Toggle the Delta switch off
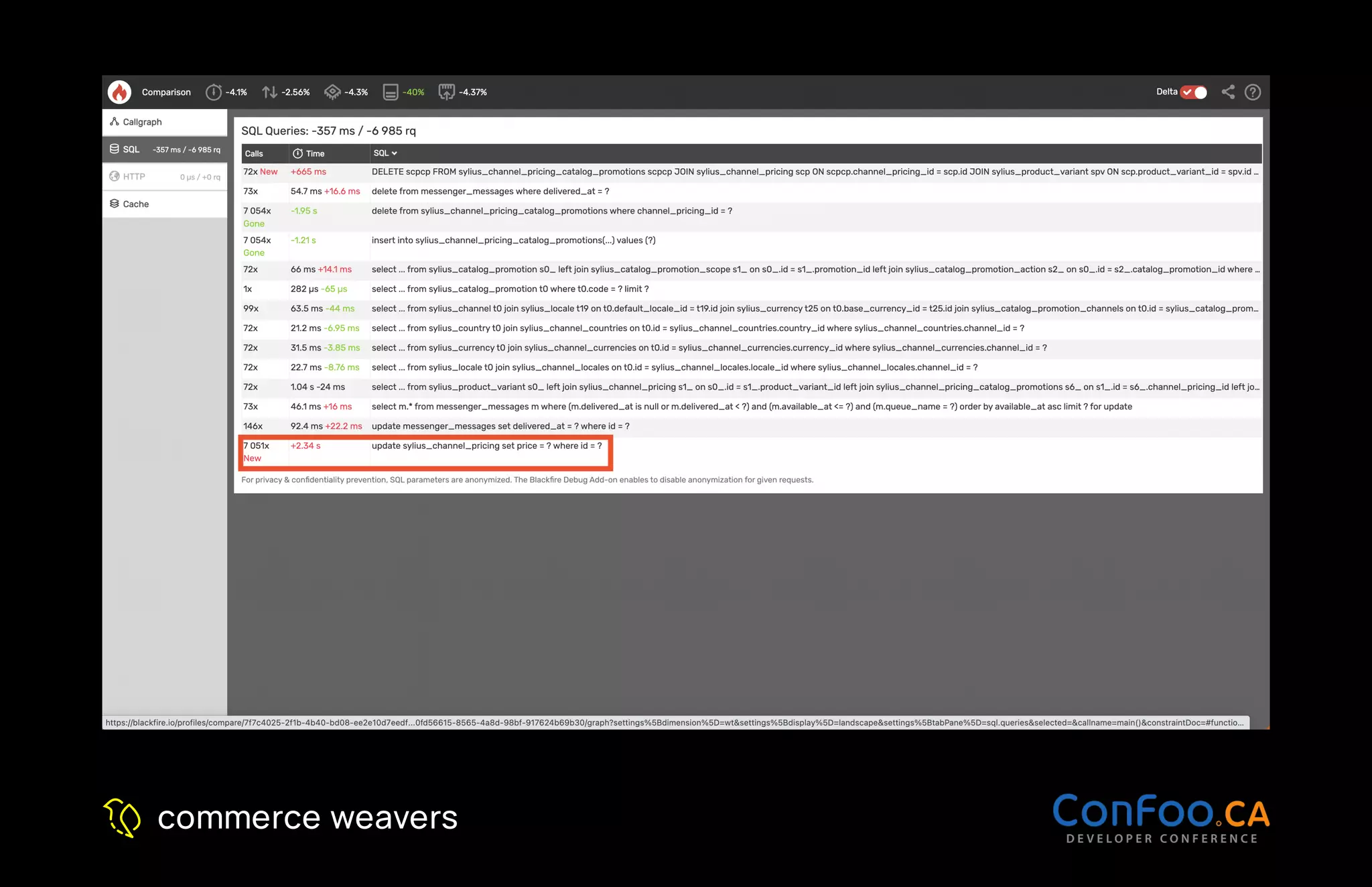Viewport: 1372px width, 887px height. pyautogui.click(x=1194, y=92)
